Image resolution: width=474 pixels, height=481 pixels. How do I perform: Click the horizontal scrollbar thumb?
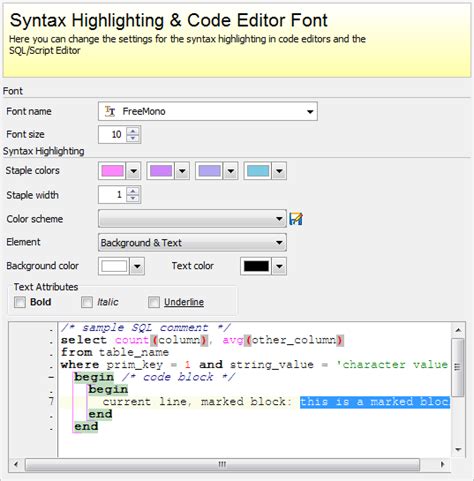coord(222,464)
